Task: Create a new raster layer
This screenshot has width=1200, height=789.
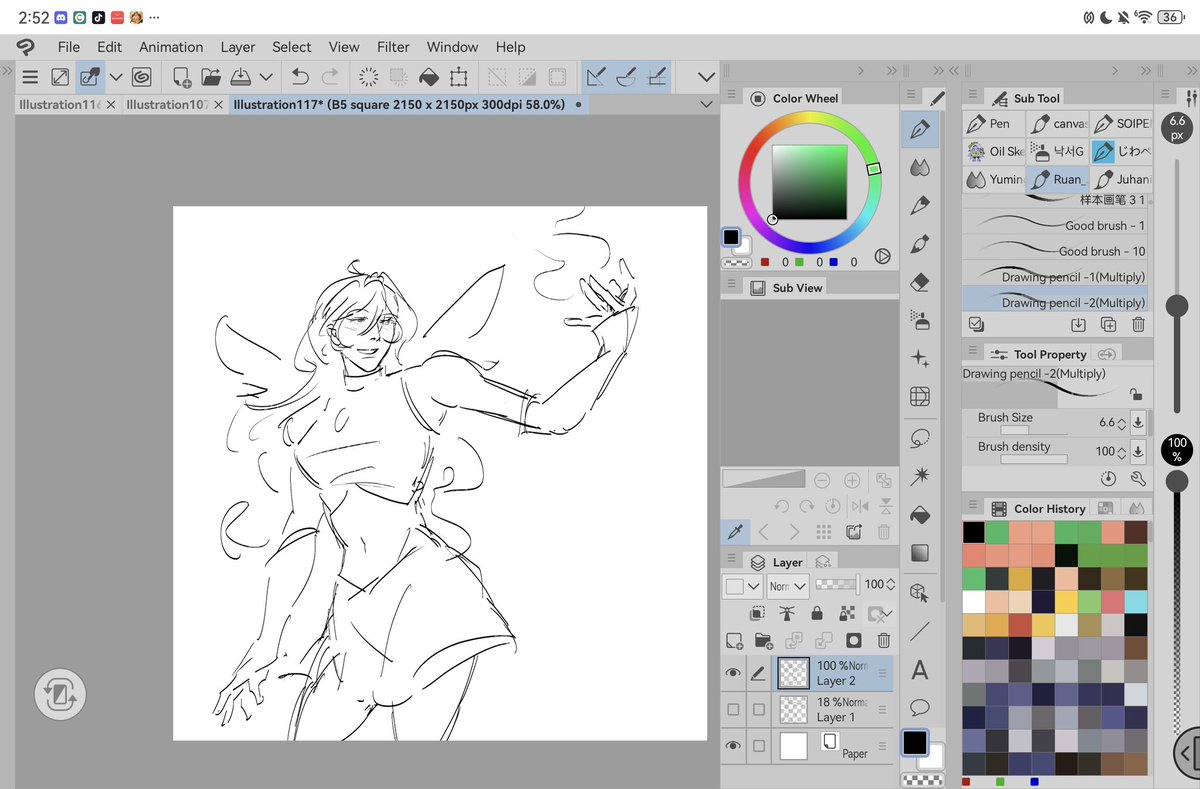Action: (x=734, y=640)
